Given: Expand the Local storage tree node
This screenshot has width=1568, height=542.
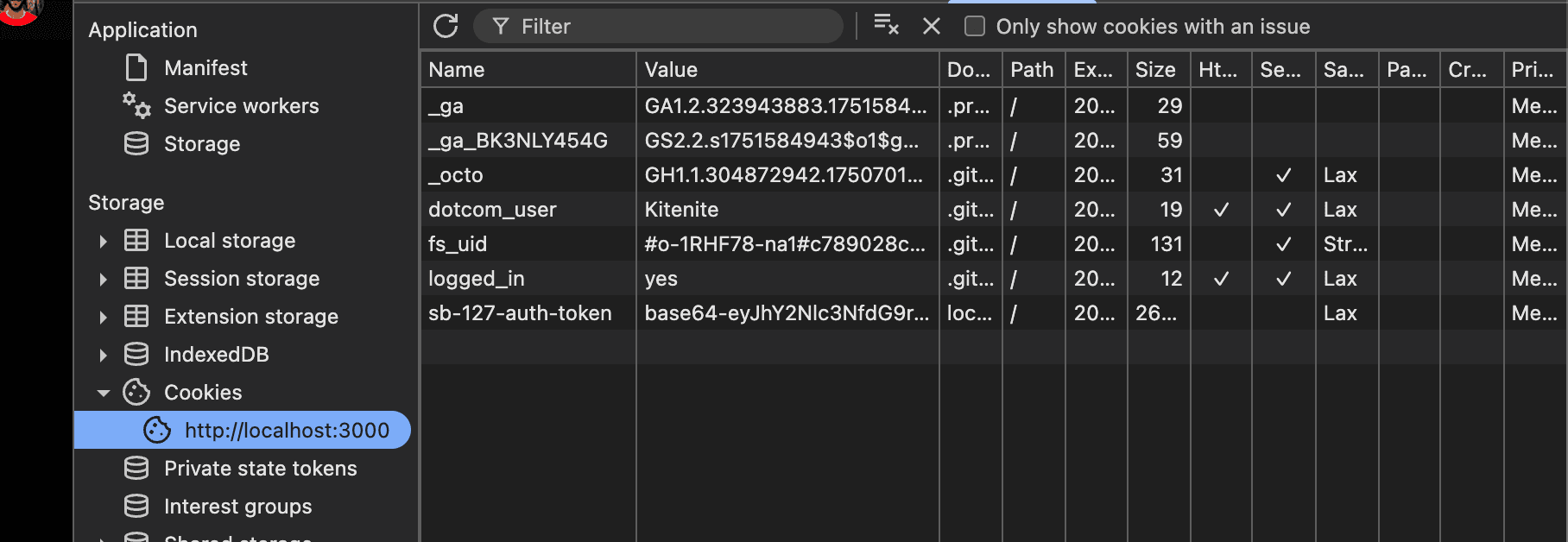Looking at the screenshot, I should [103, 241].
